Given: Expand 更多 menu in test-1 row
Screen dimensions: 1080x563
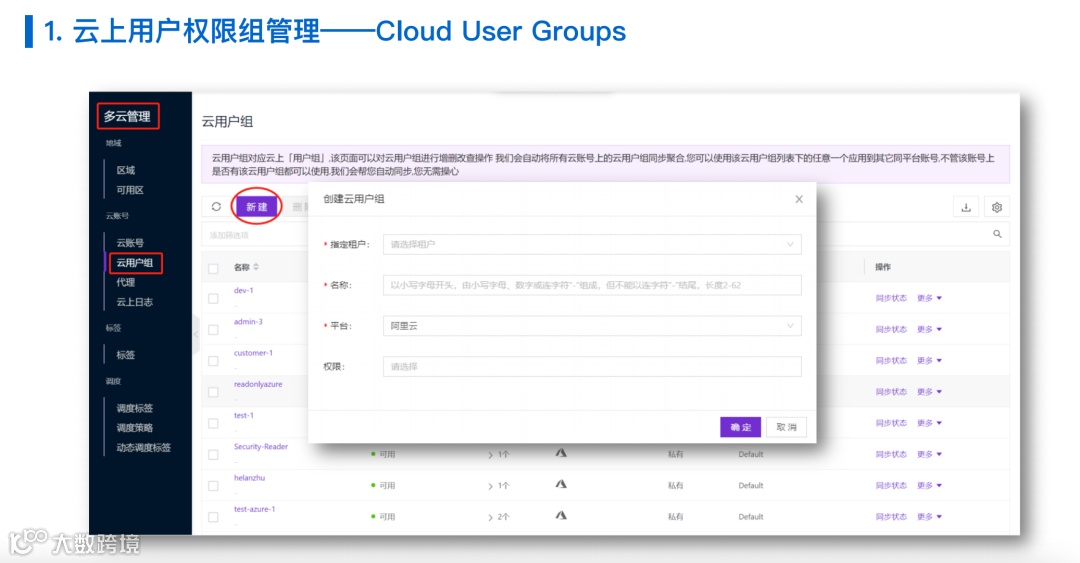Looking at the screenshot, I should tap(929, 423).
